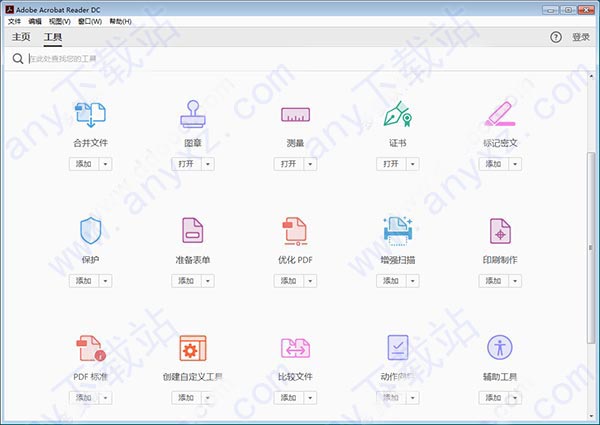Expand the dropdown arrow under 合并文件
The width and height of the screenshot is (600, 425).
click(x=105, y=164)
